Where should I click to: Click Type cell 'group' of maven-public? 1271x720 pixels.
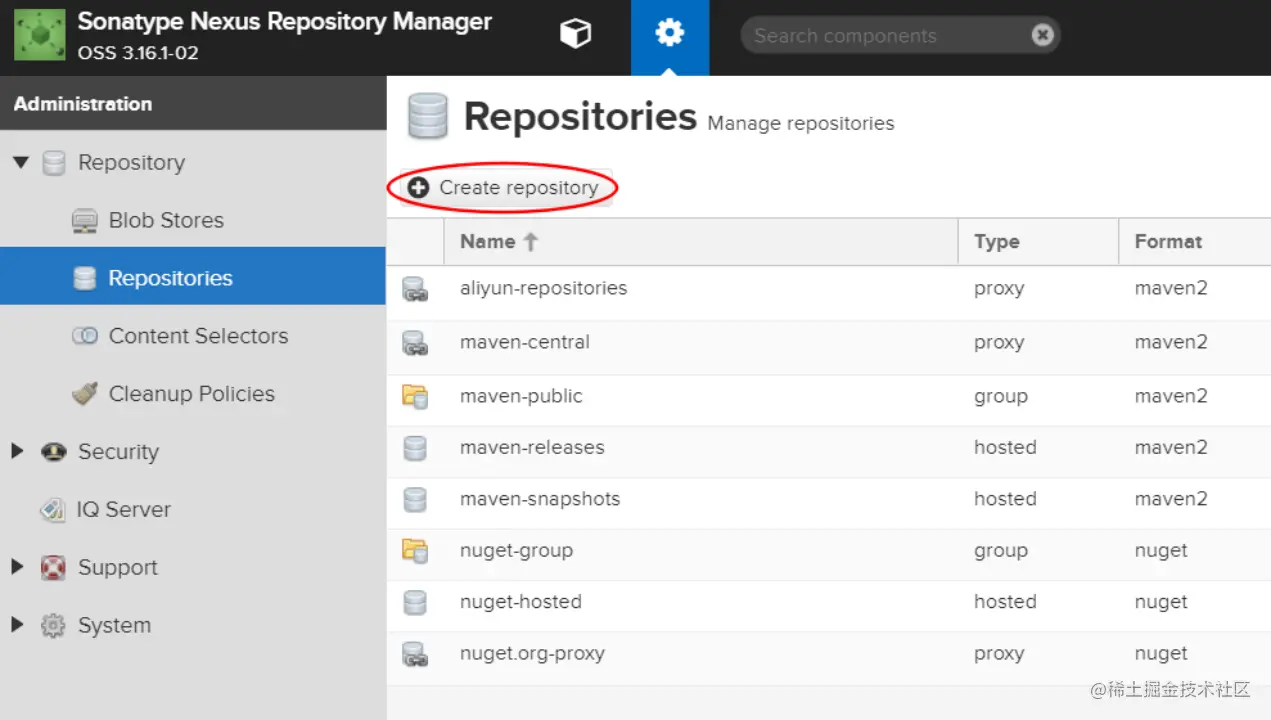[x=1001, y=396]
